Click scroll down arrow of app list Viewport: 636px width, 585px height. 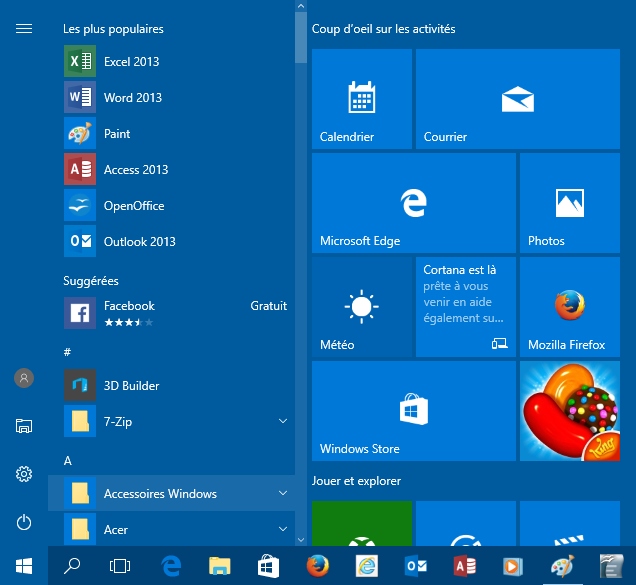coord(301,540)
